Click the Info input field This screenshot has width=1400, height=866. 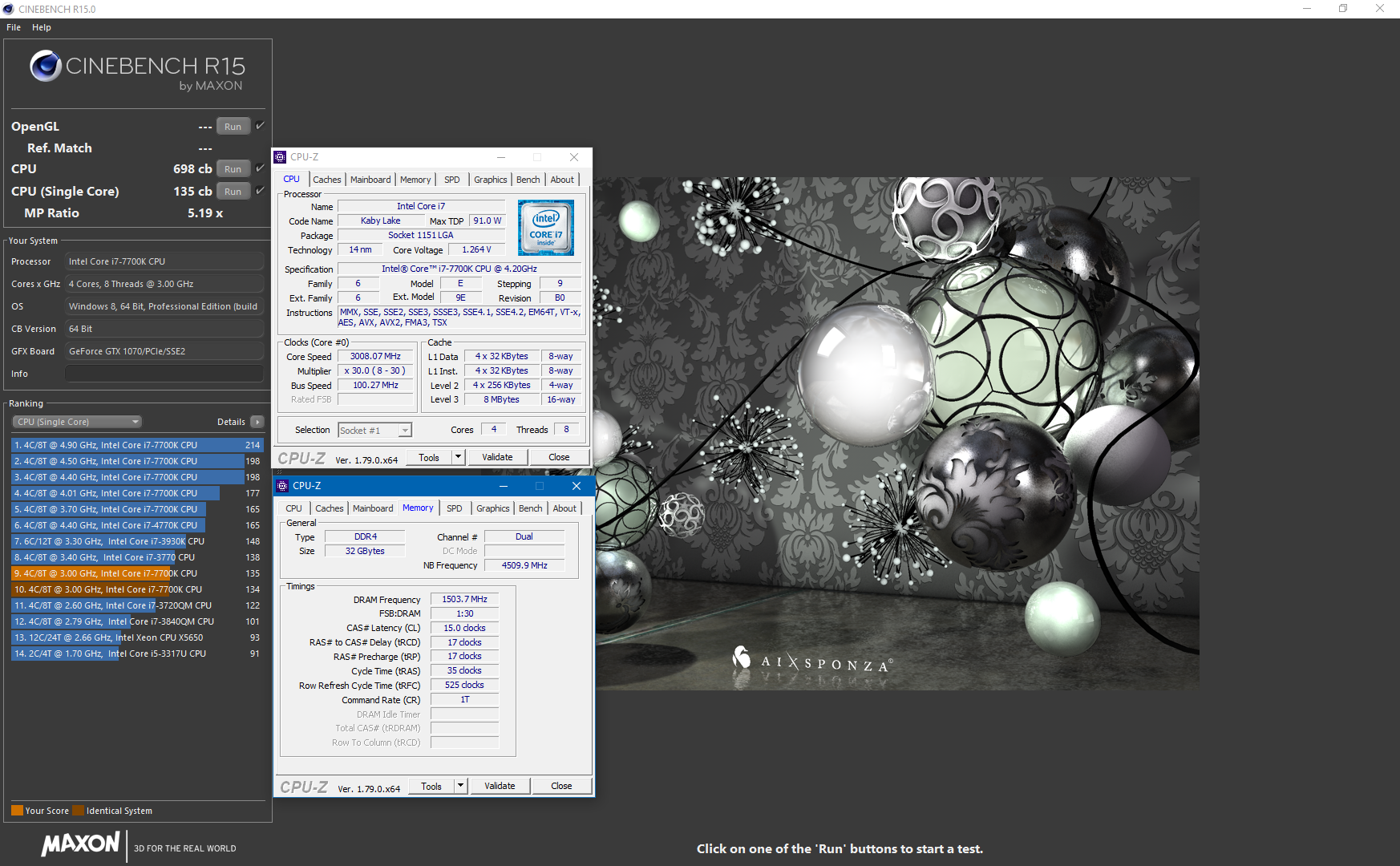pyautogui.click(x=164, y=374)
